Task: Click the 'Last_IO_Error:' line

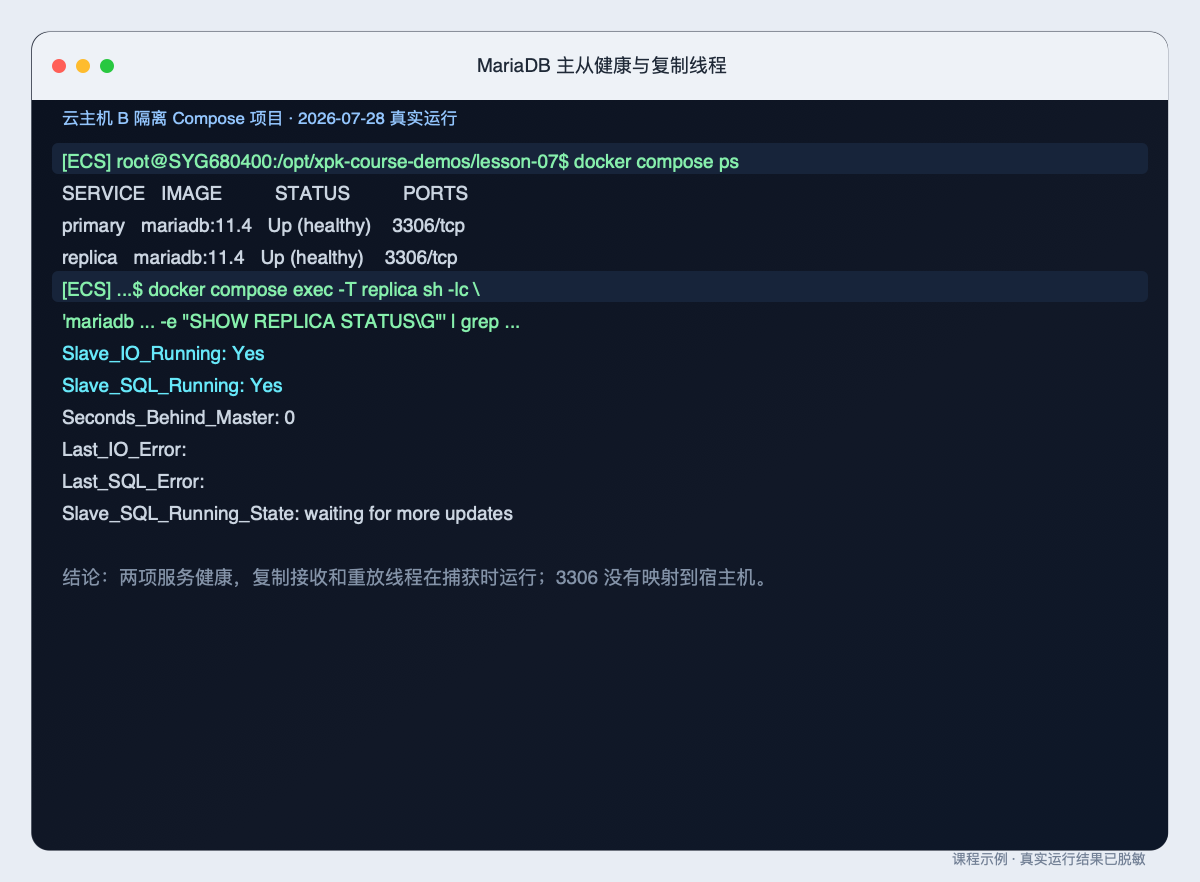Action: pos(124,449)
